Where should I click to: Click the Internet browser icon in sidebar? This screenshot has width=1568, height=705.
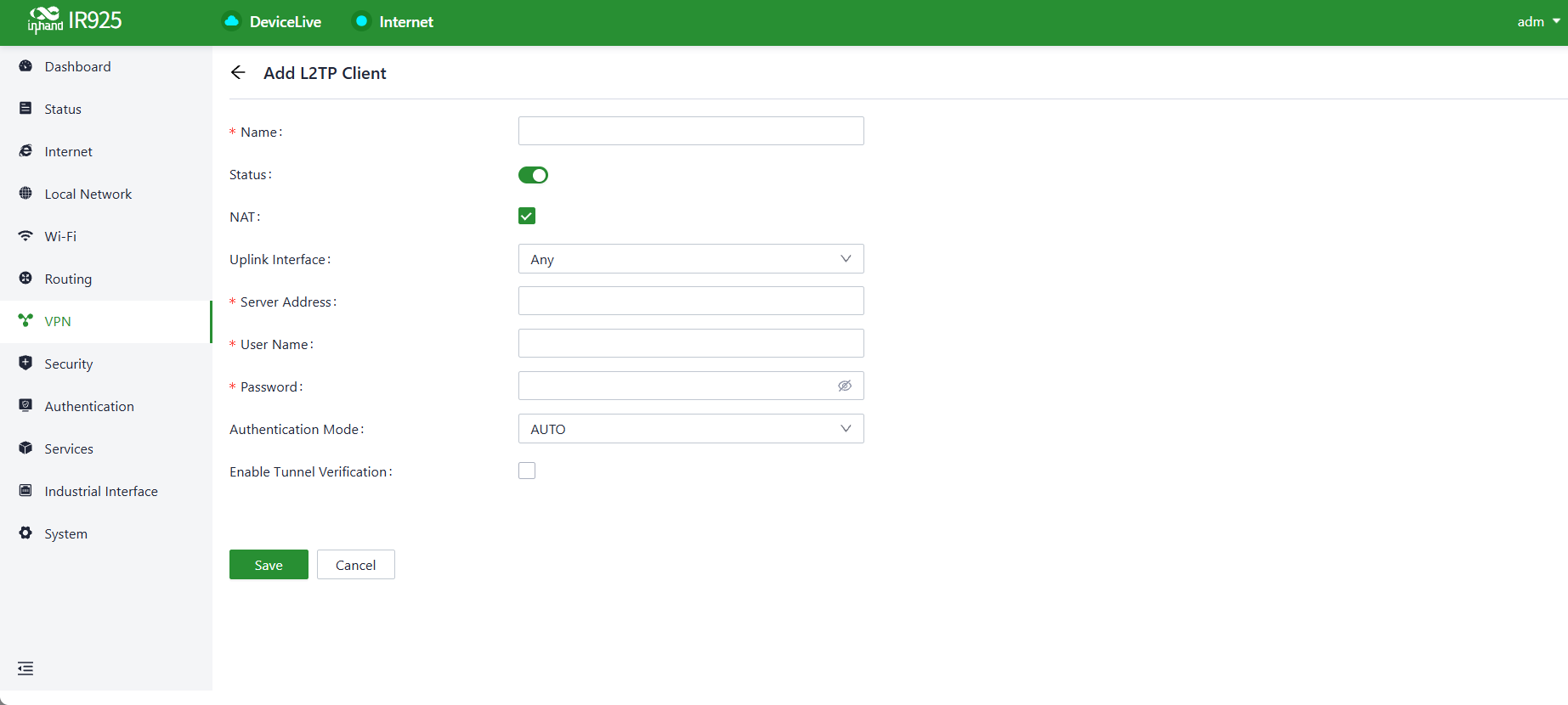click(x=25, y=151)
